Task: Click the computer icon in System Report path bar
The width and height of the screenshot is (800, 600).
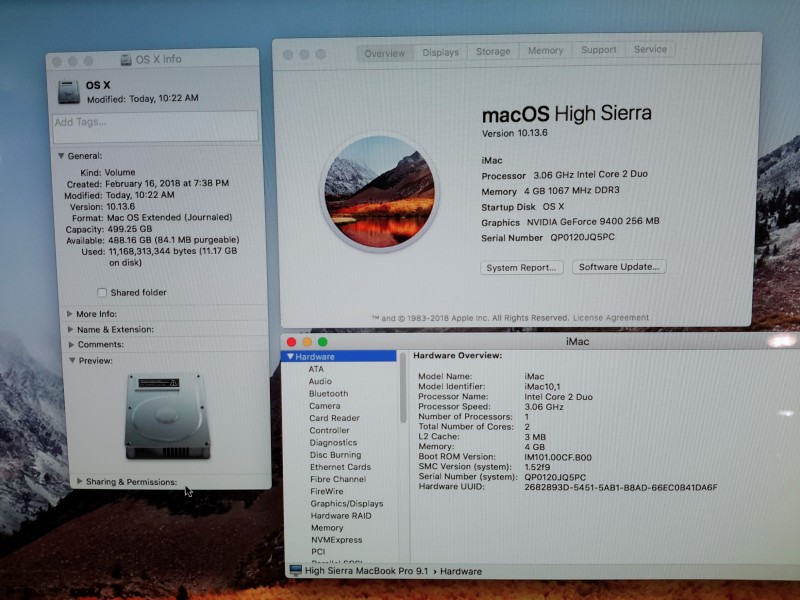Action: click(295, 570)
